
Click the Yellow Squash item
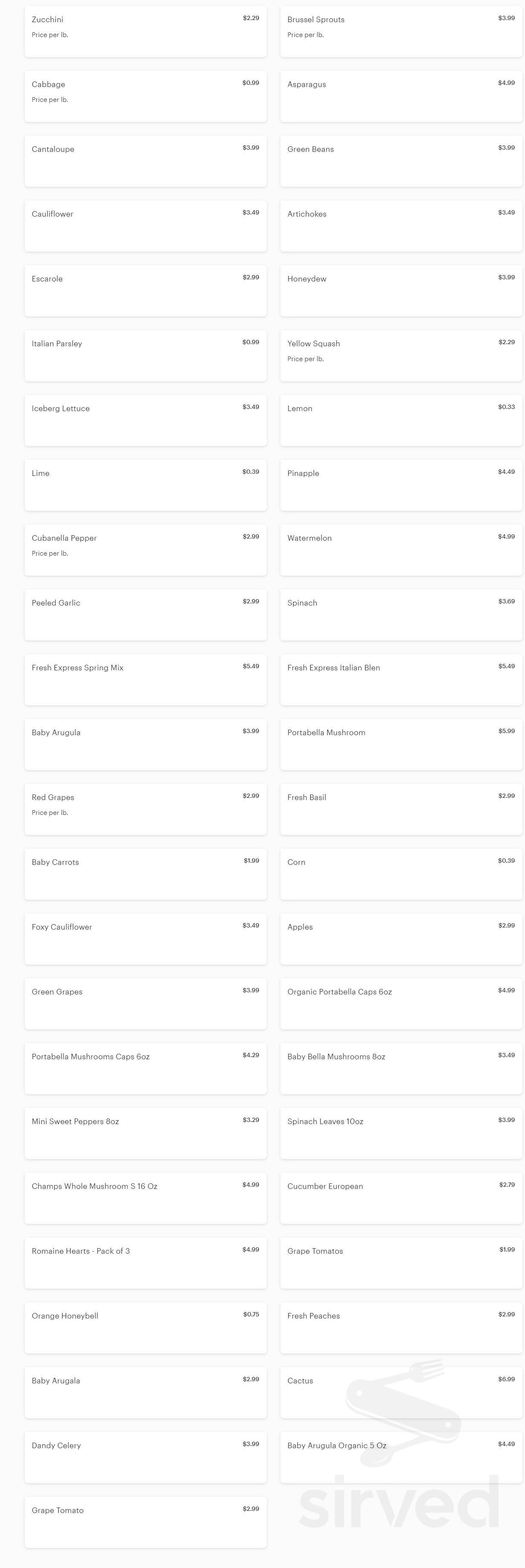pos(401,356)
